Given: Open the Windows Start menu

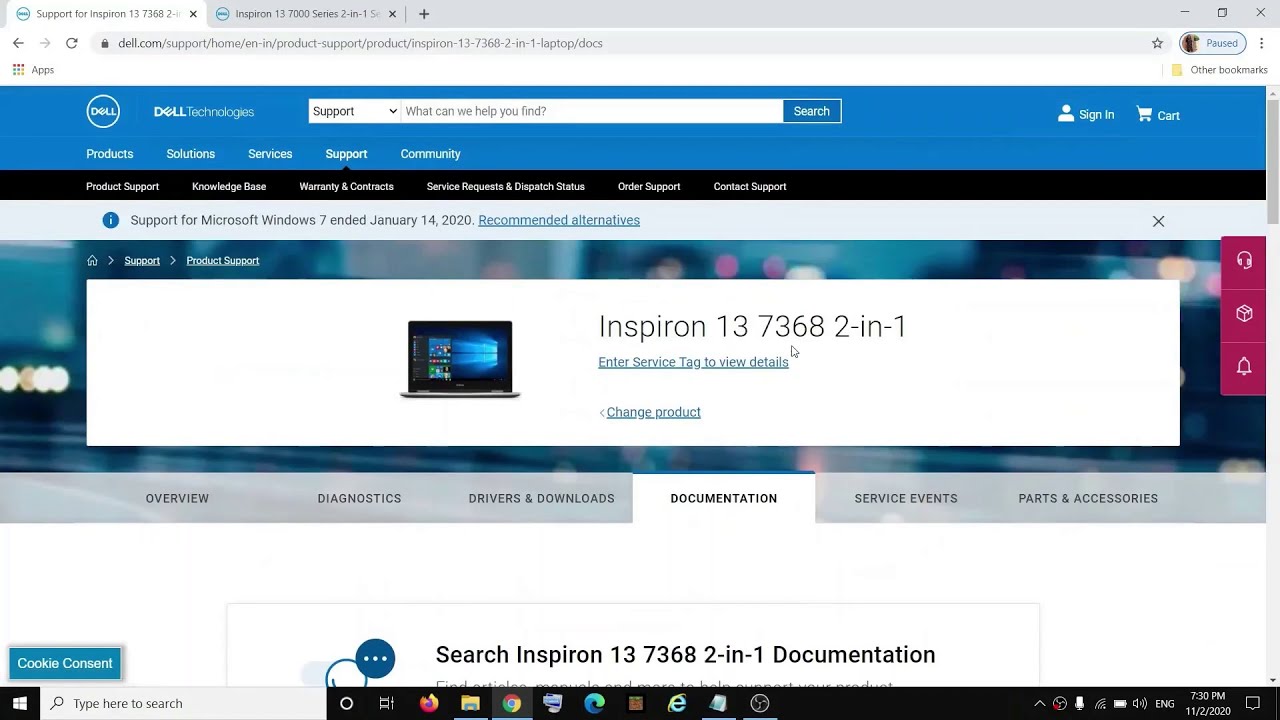Looking at the screenshot, I should pos(20,703).
